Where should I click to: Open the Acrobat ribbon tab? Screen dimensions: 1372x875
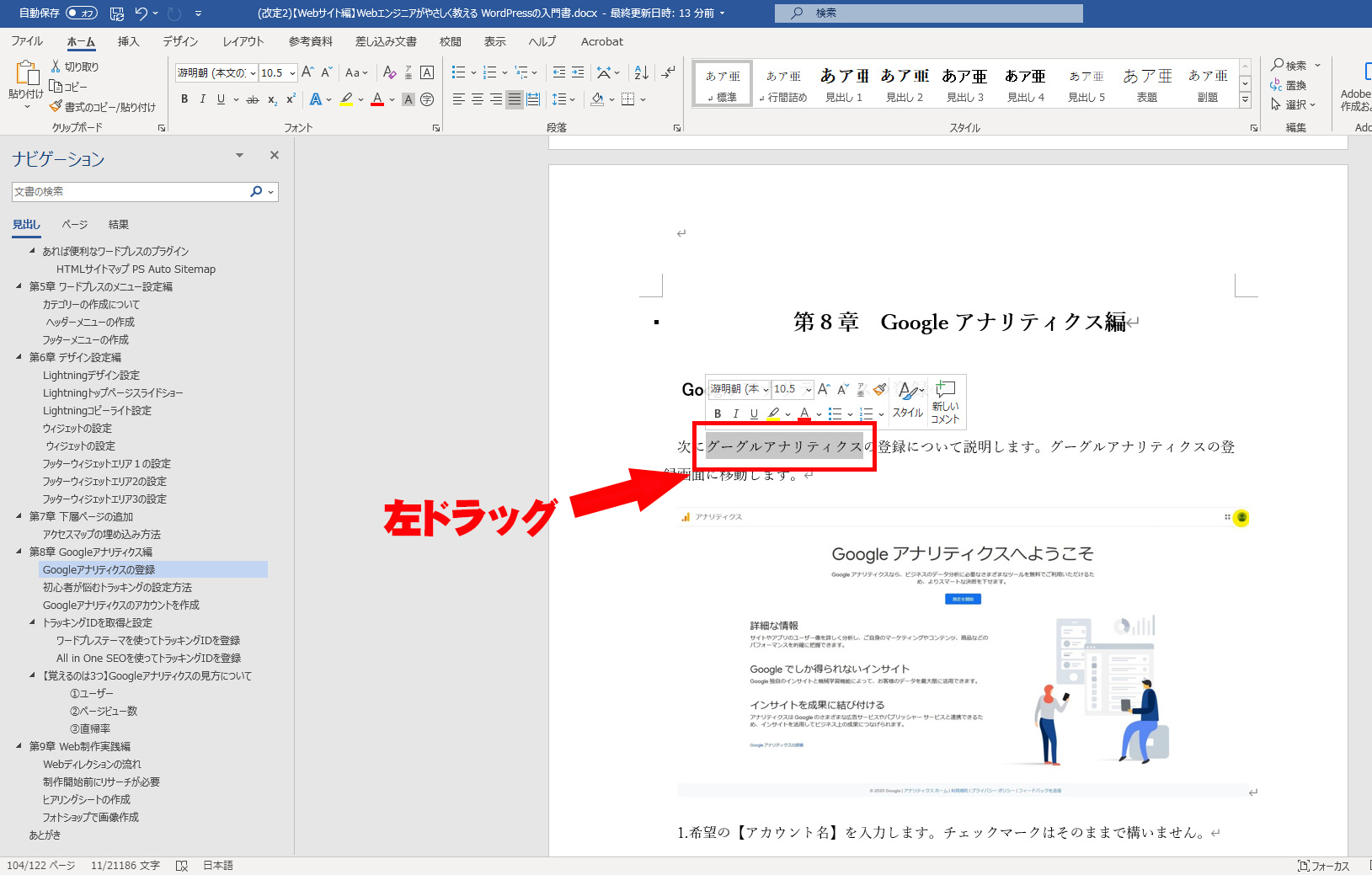pos(602,41)
